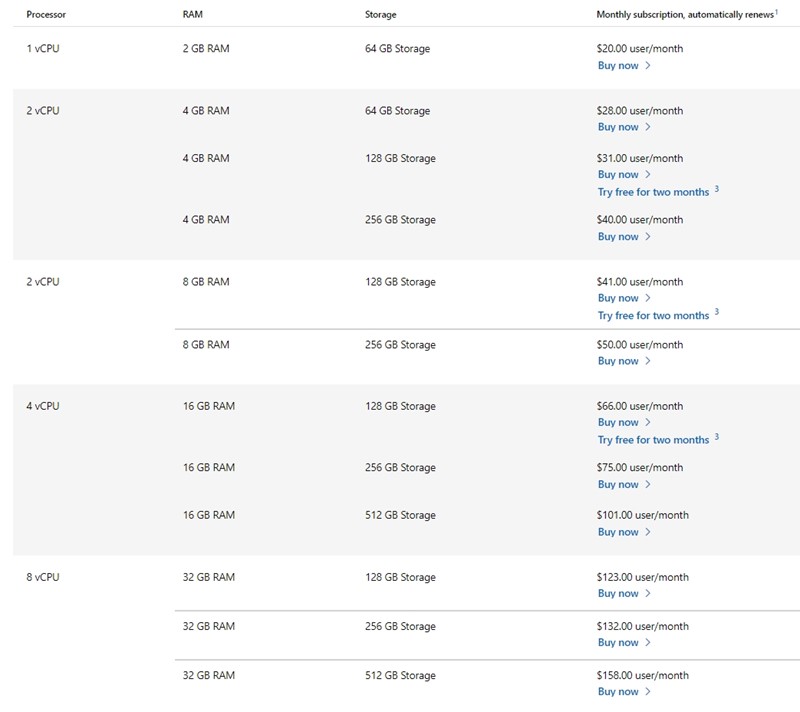
Task: Click Buy now for the $66.00 plan
Action: click(618, 423)
